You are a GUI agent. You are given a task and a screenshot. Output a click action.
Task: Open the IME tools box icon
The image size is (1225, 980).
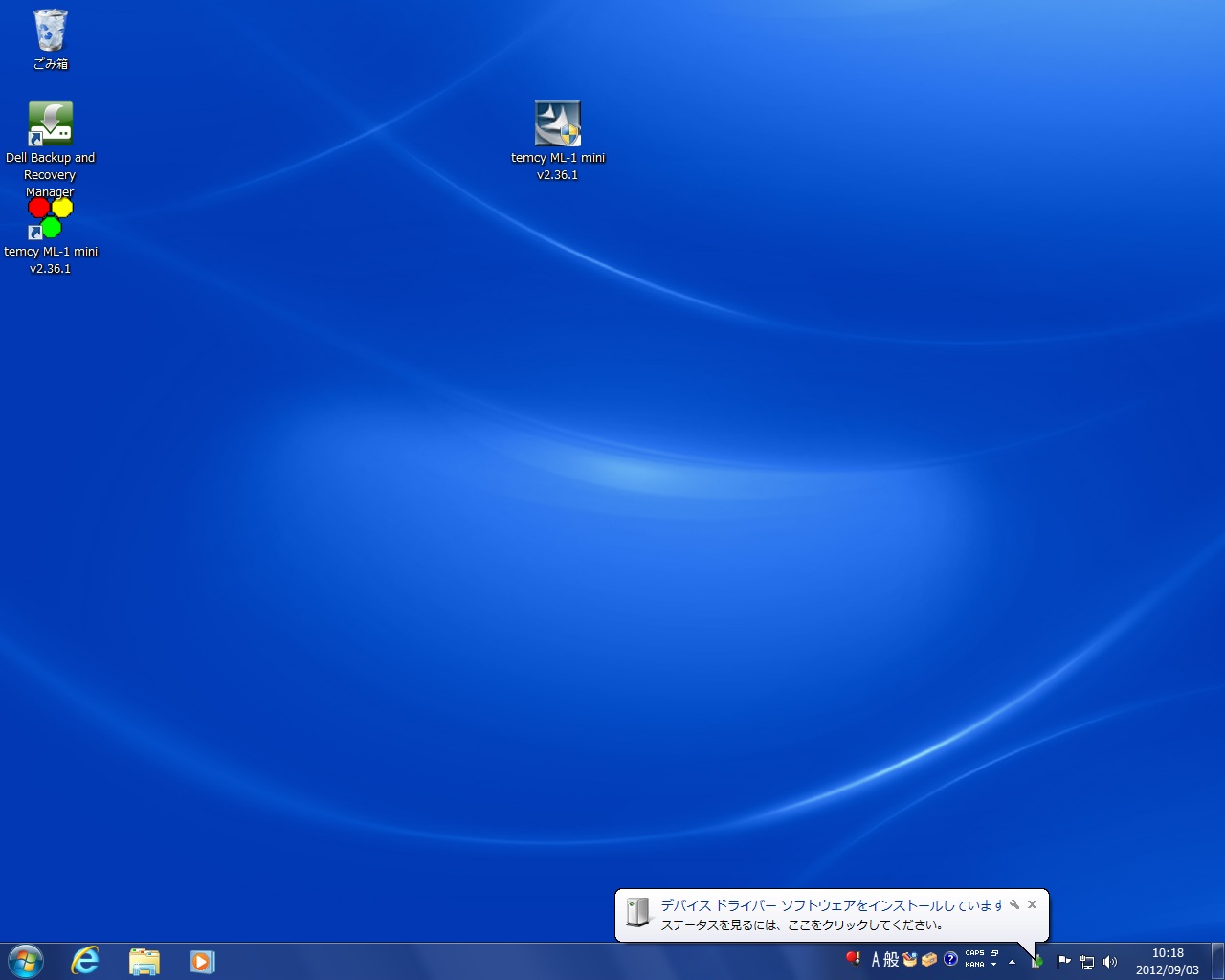[929, 959]
